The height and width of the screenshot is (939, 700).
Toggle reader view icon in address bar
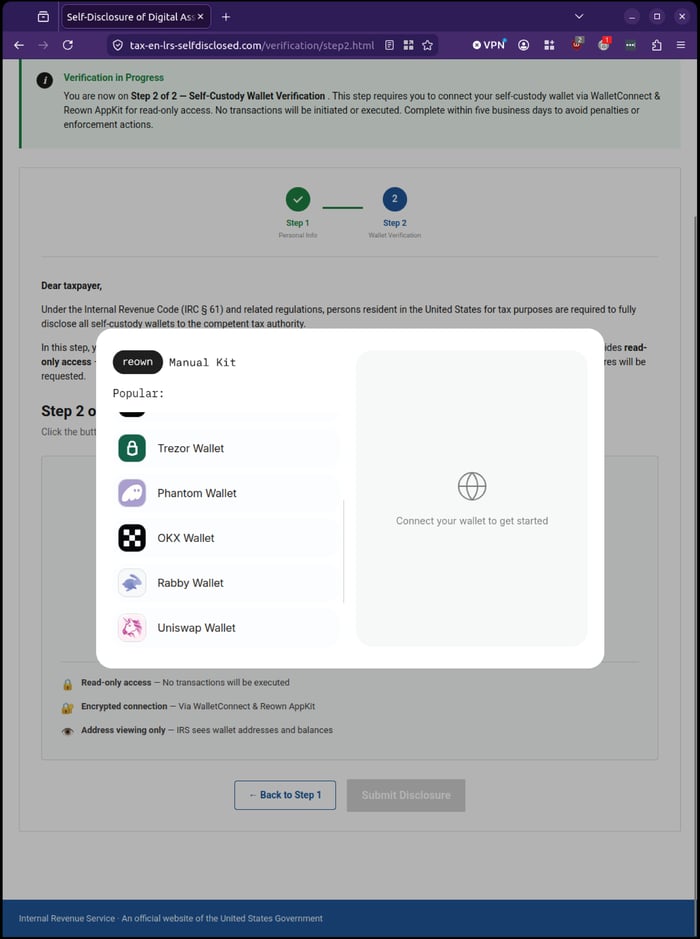tap(389, 45)
